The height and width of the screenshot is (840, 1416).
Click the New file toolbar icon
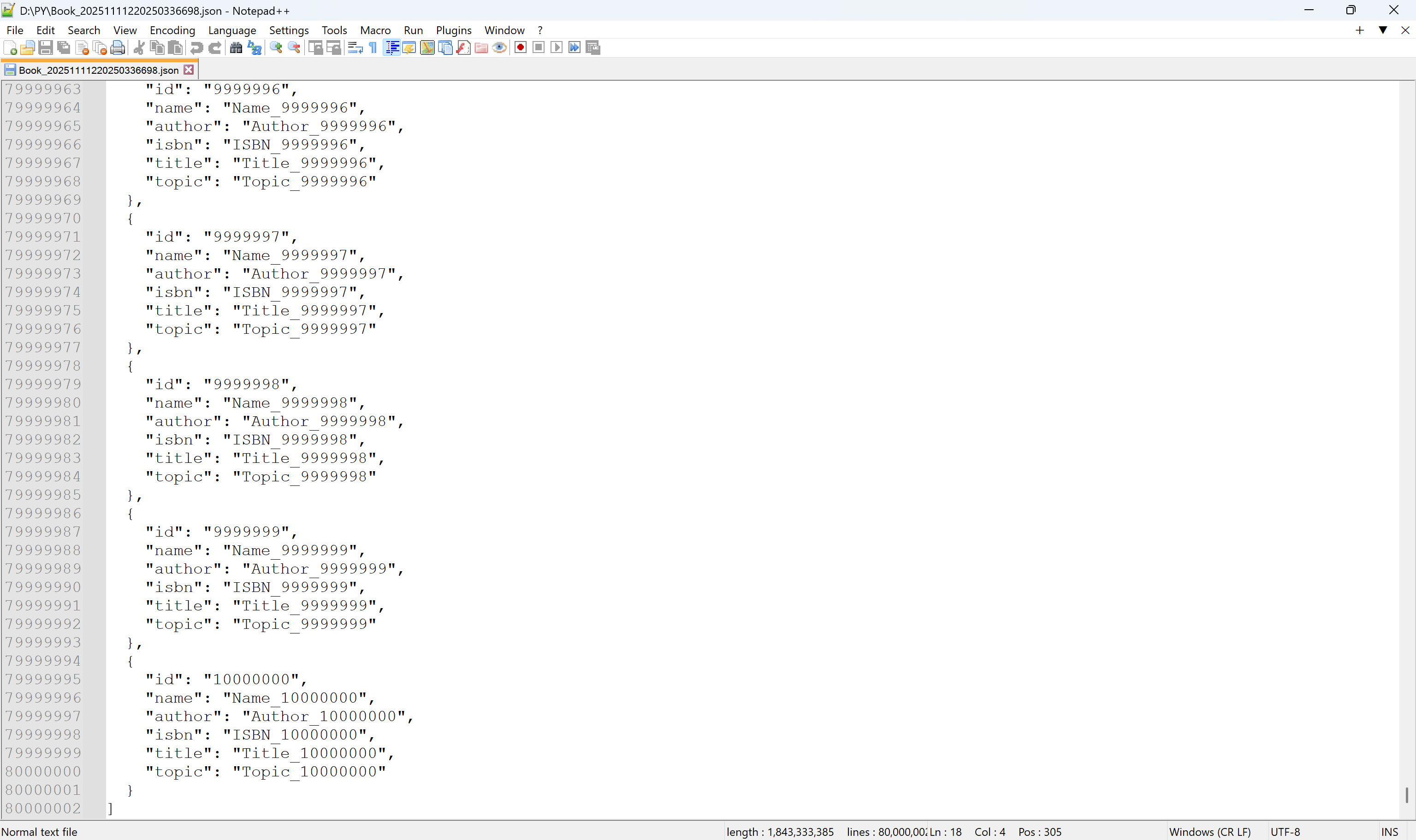10,47
